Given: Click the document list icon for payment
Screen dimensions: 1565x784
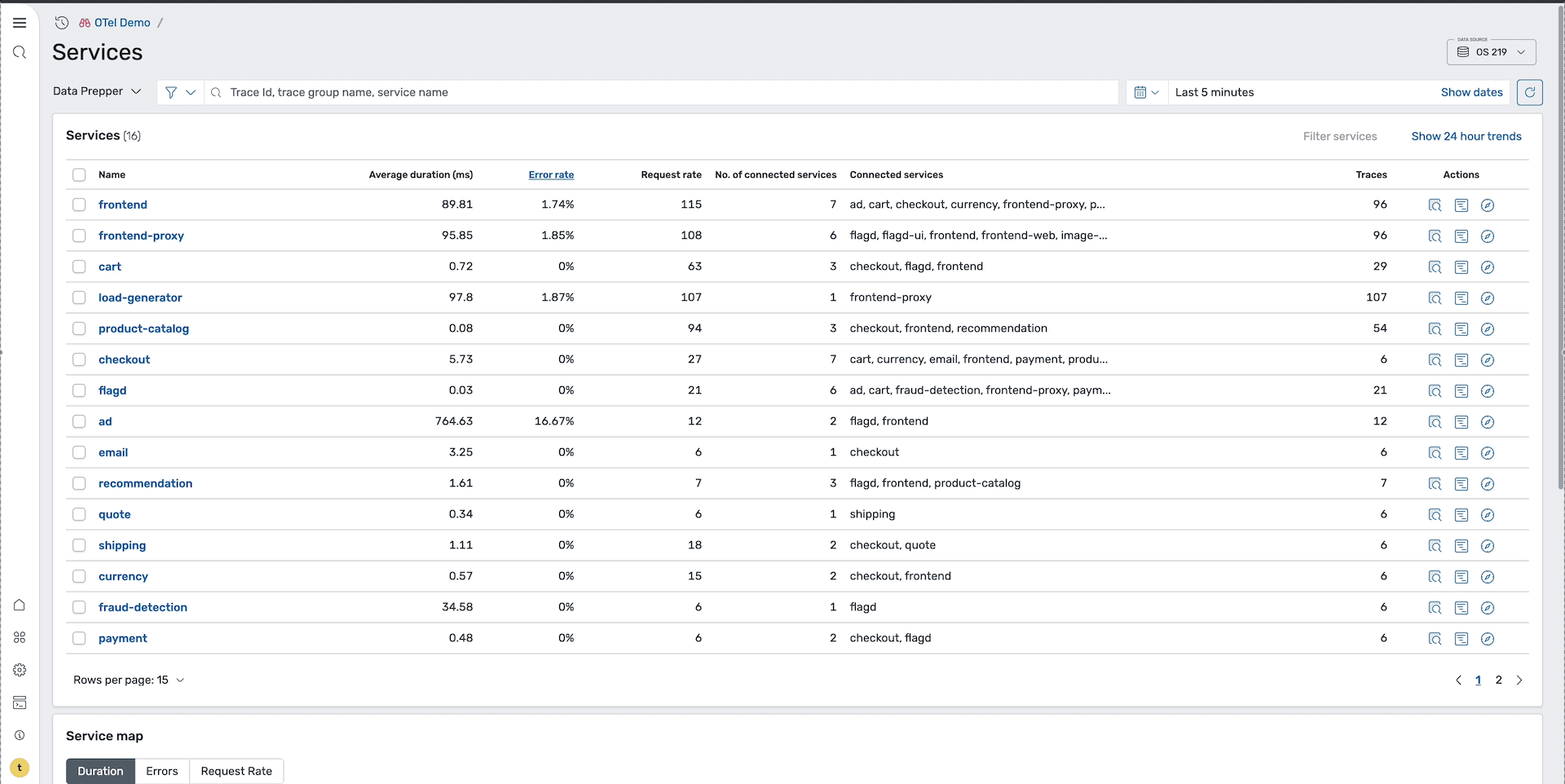Looking at the screenshot, I should tap(1461, 639).
